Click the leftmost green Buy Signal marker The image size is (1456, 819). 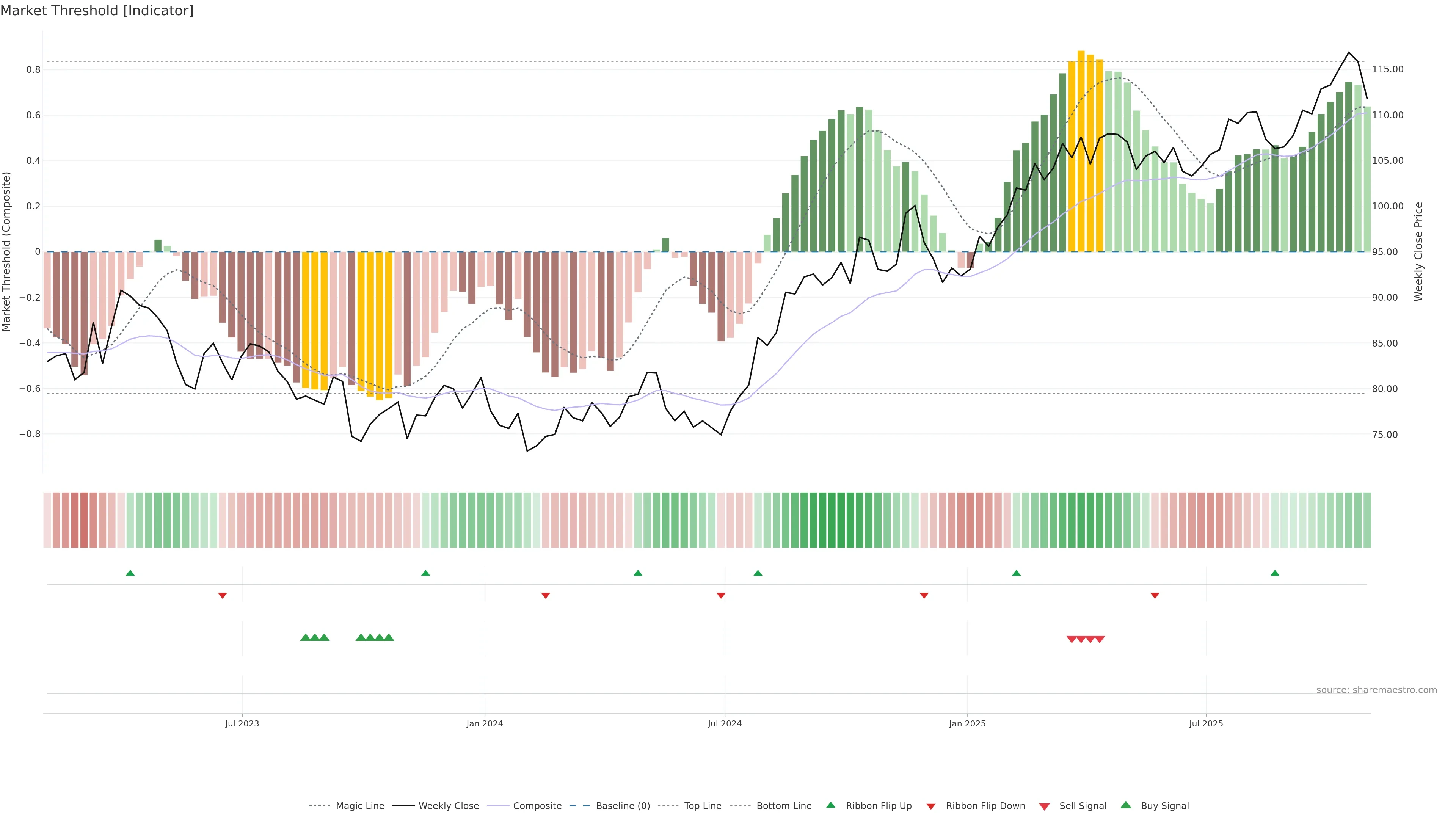[x=305, y=637]
